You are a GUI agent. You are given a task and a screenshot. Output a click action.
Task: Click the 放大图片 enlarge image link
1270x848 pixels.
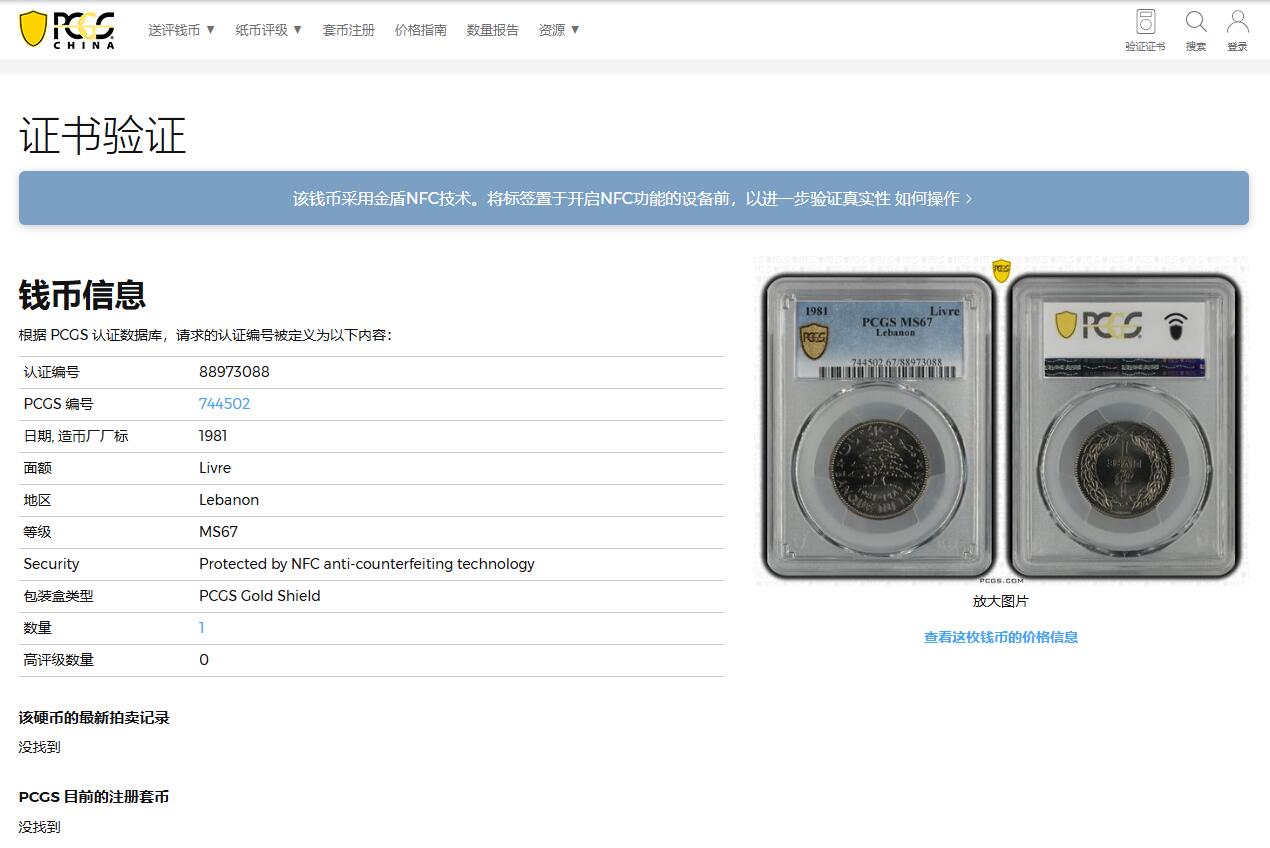pos(1000,601)
